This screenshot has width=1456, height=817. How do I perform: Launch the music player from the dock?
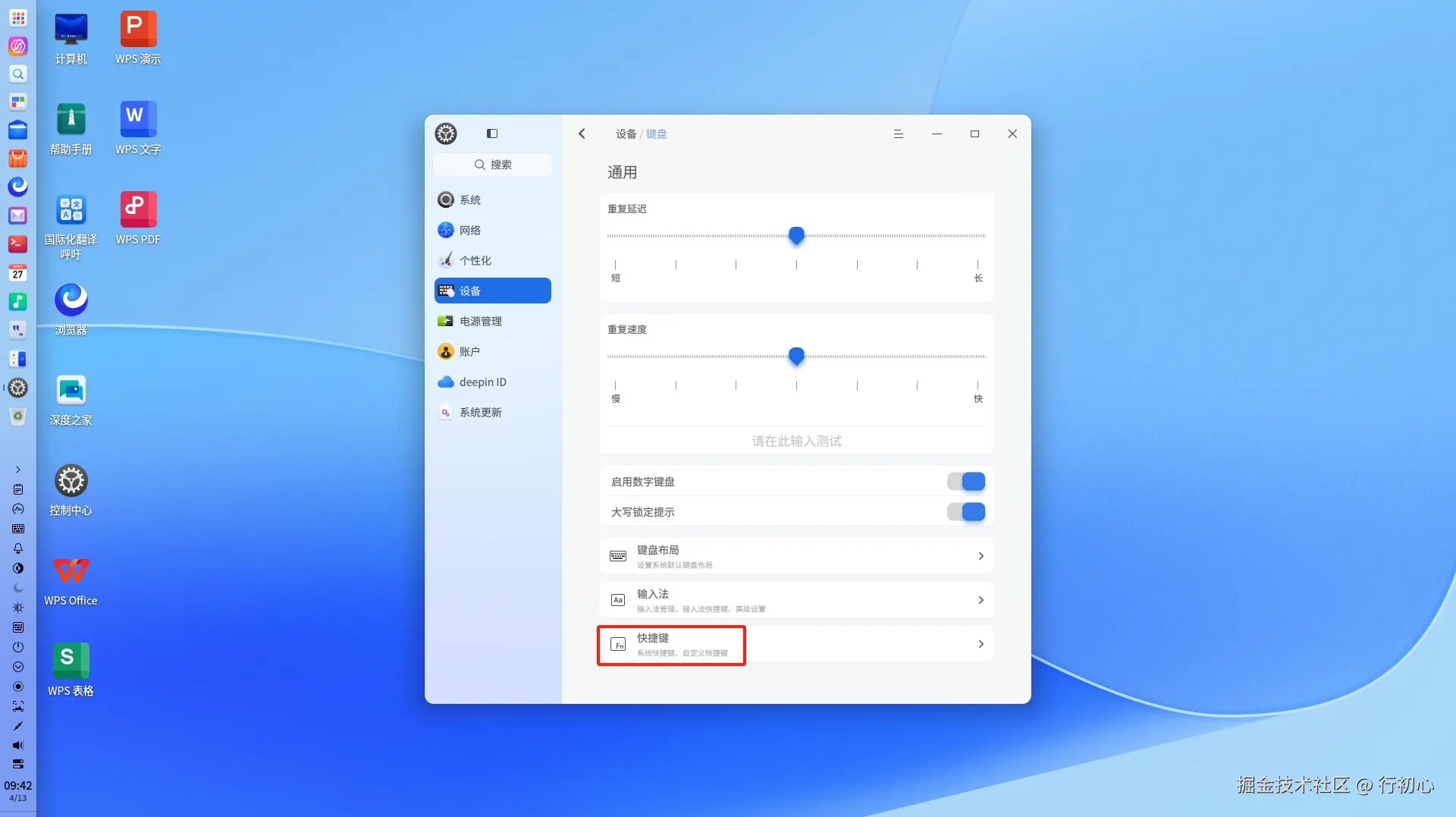pyautogui.click(x=18, y=302)
